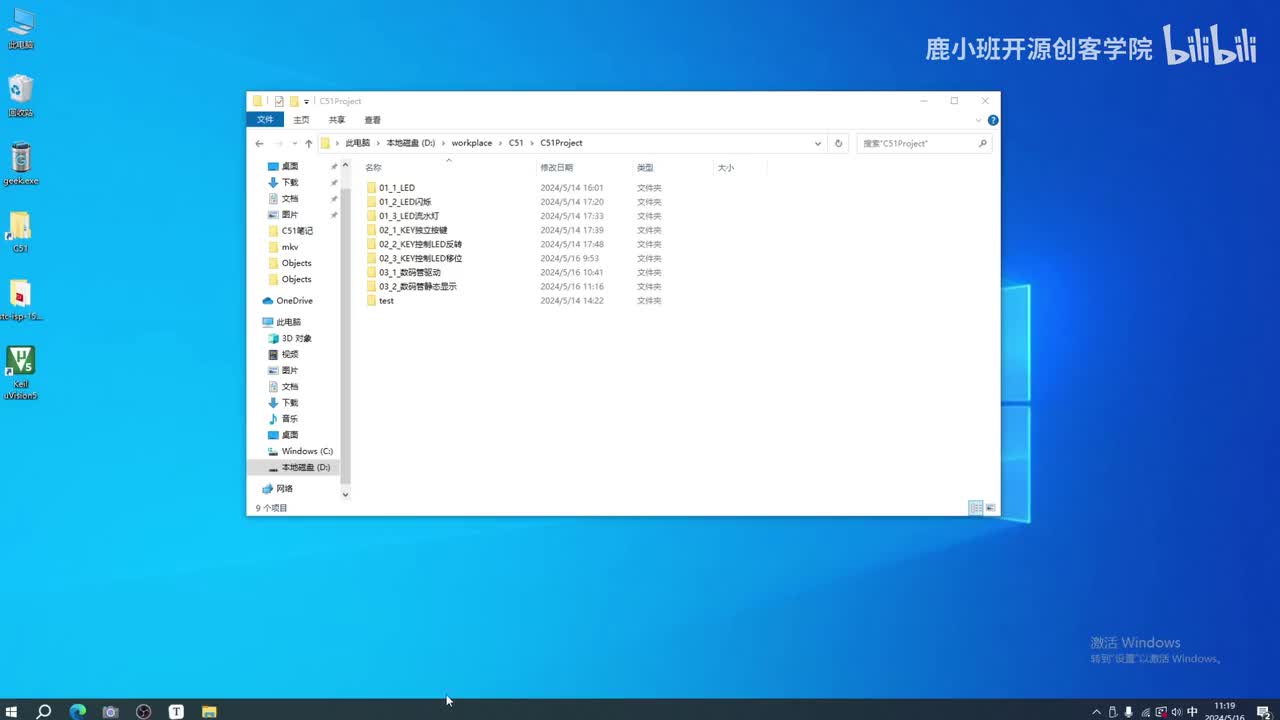Open taskbar search
Image resolution: width=1280 pixels, height=720 pixels.
(44, 711)
